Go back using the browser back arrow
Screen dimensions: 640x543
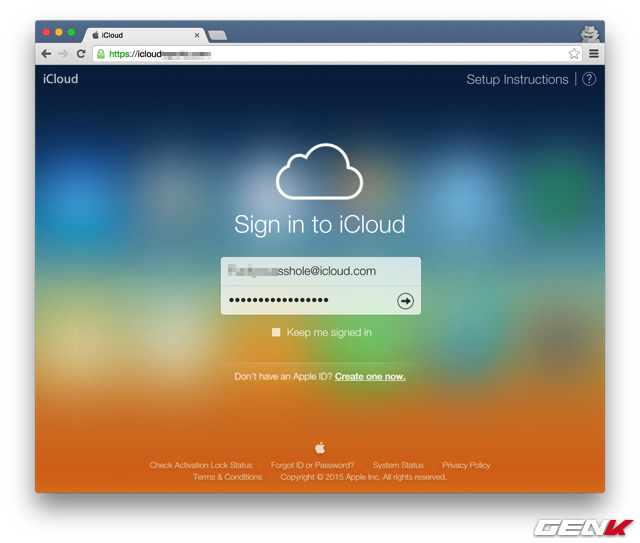pos(46,54)
